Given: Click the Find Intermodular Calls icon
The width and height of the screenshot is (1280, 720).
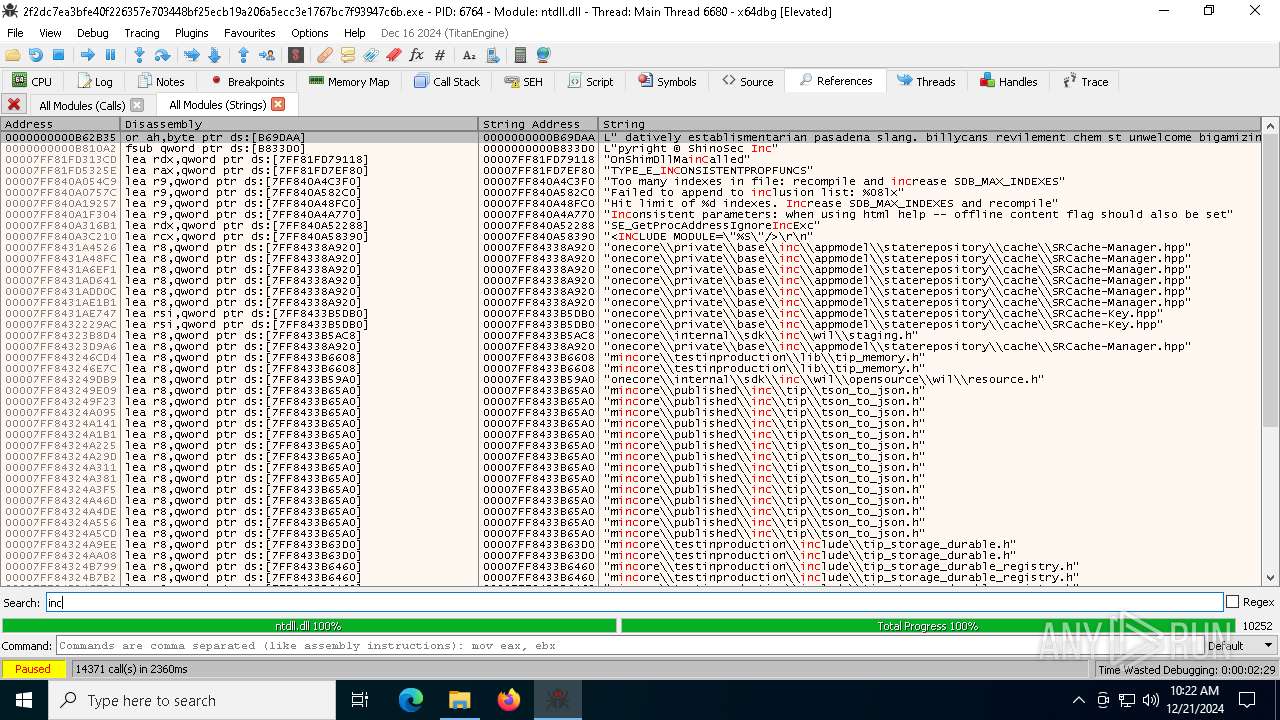Looking at the screenshot, I should (492, 55).
